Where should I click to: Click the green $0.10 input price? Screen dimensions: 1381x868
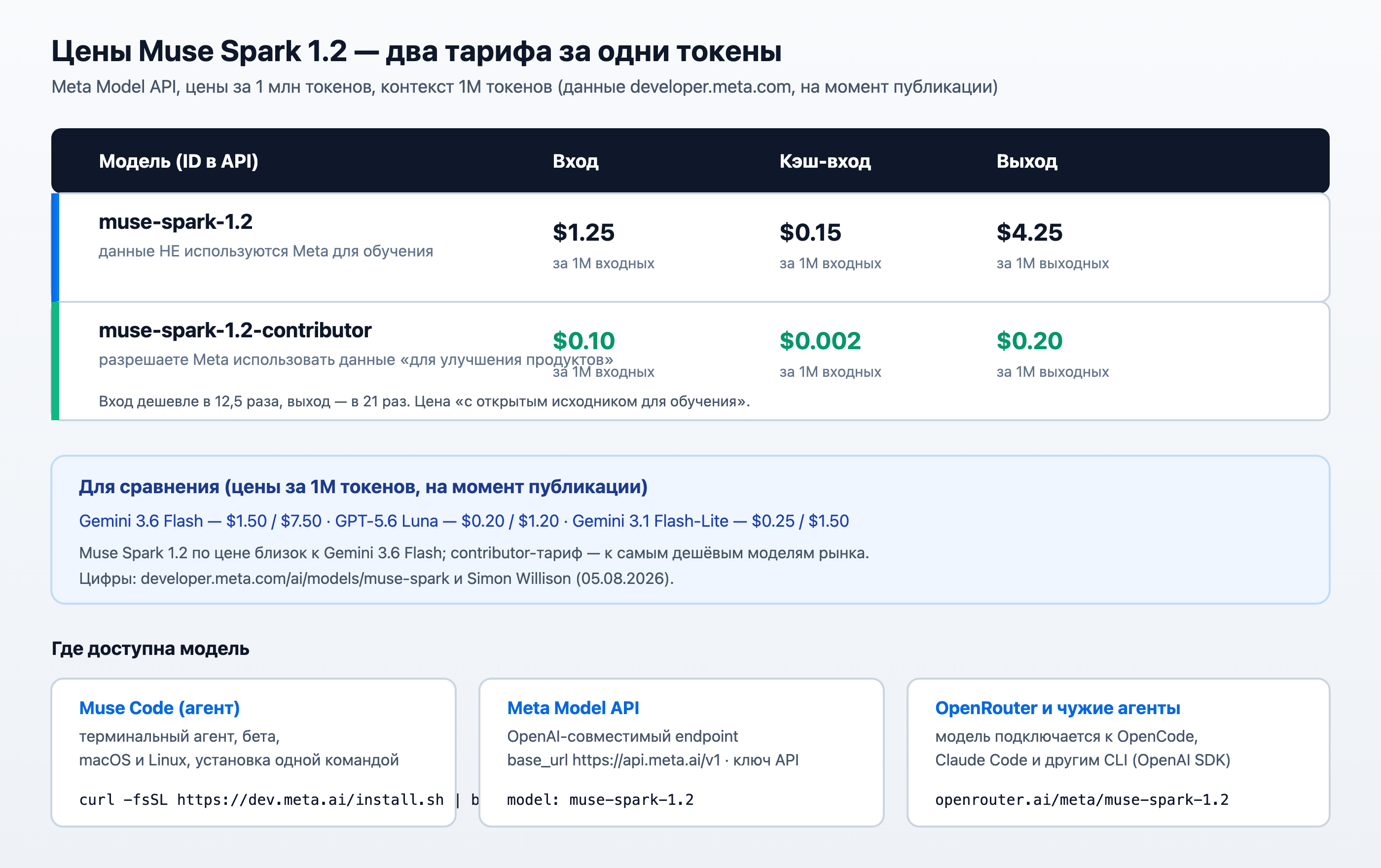[x=583, y=341]
